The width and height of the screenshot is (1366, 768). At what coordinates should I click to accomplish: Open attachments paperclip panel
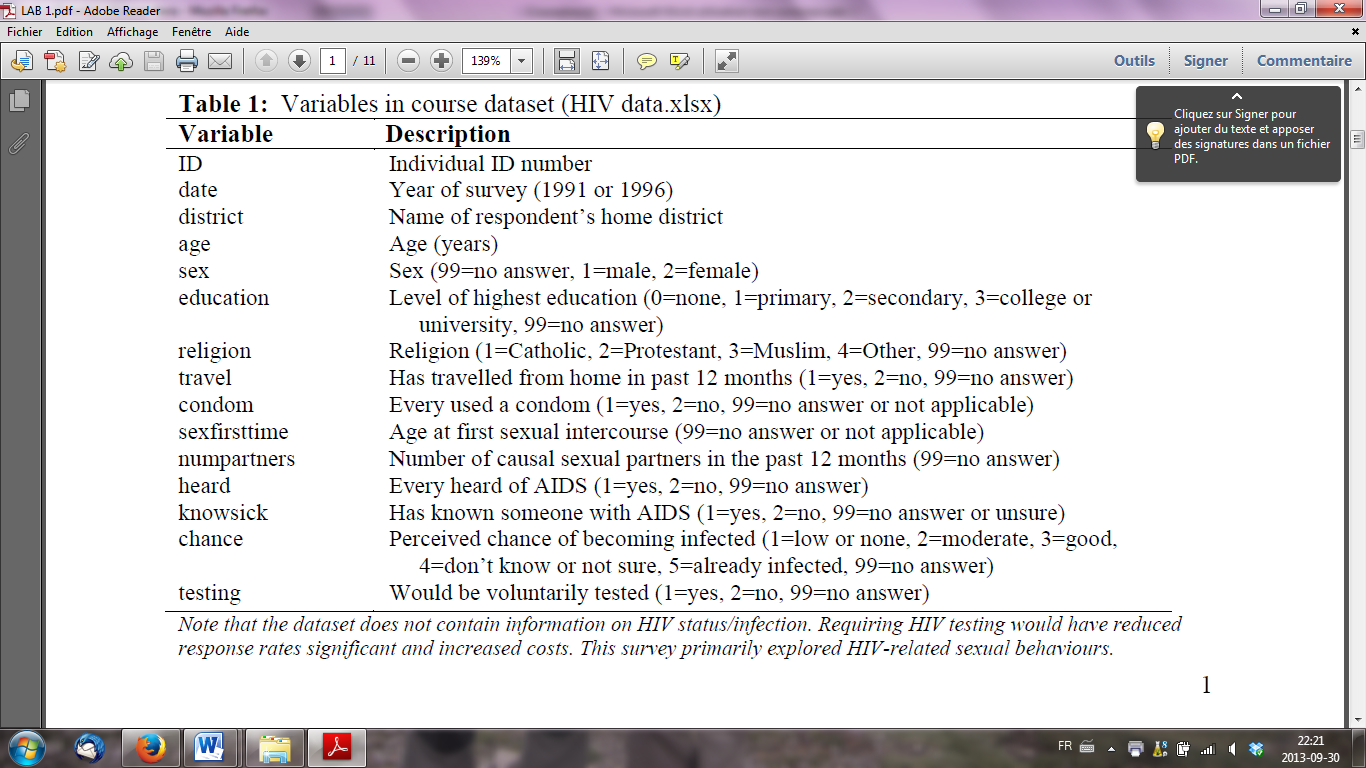point(19,143)
